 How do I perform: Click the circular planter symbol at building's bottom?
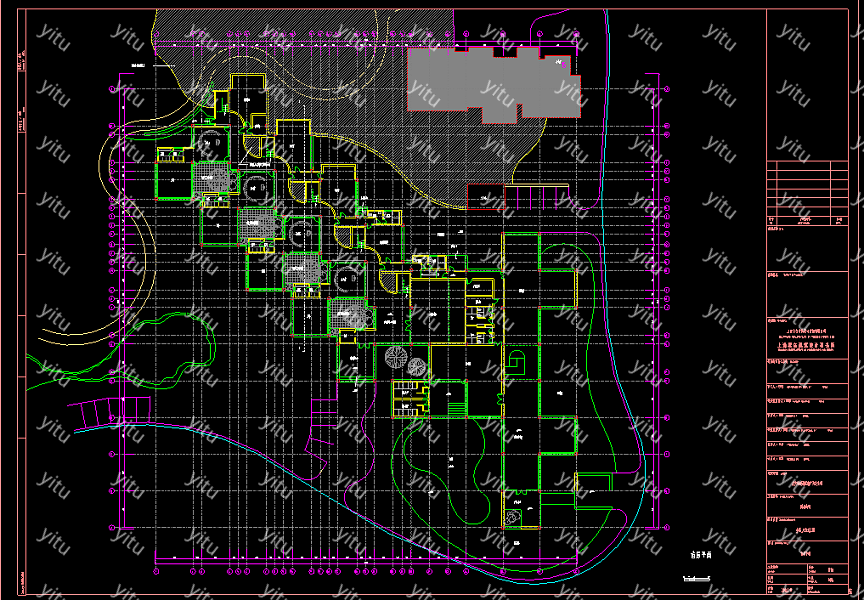tap(513, 517)
